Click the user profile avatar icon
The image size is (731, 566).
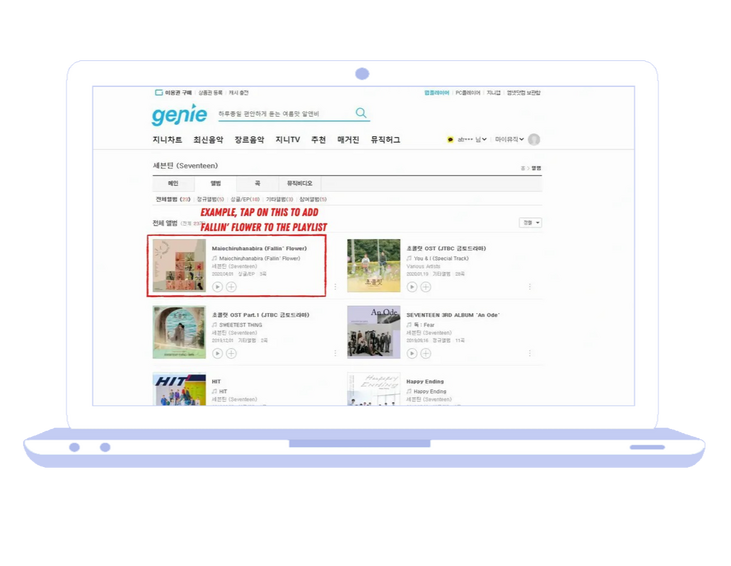point(534,140)
